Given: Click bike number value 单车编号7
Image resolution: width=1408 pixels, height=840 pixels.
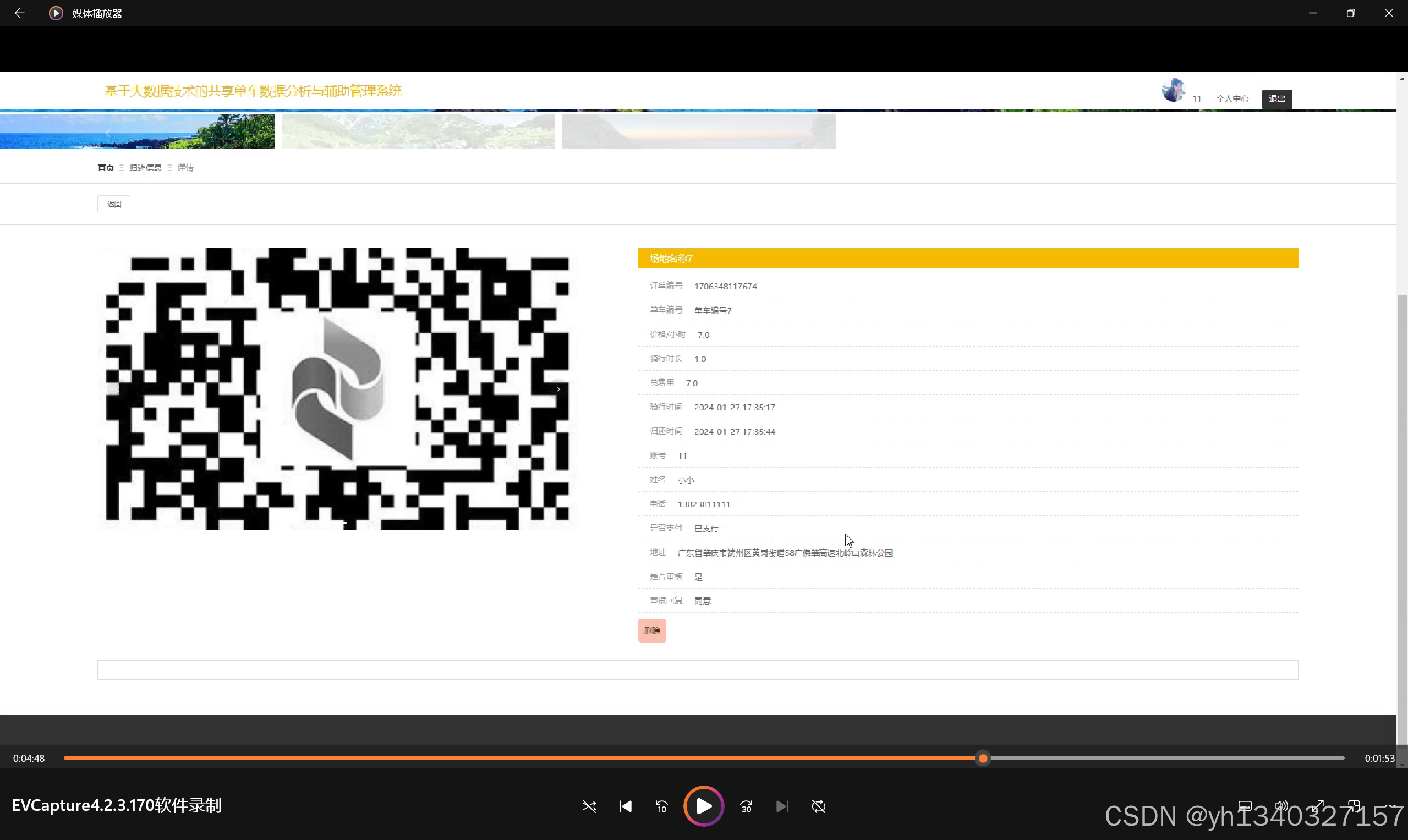Looking at the screenshot, I should 713,311.
